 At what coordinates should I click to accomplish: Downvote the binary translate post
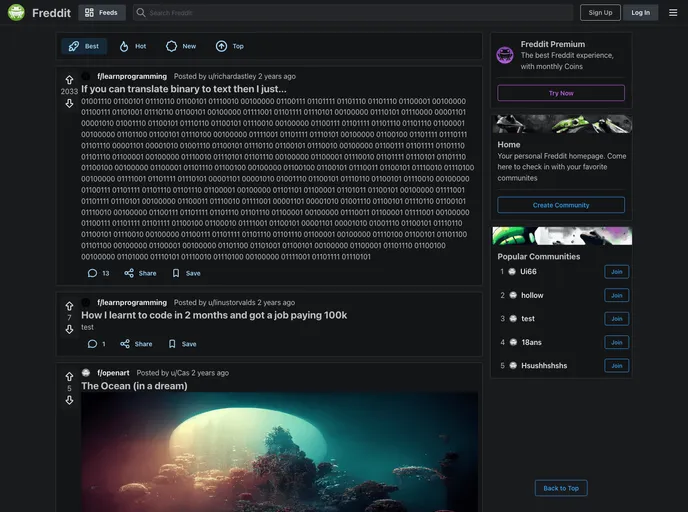(69, 104)
